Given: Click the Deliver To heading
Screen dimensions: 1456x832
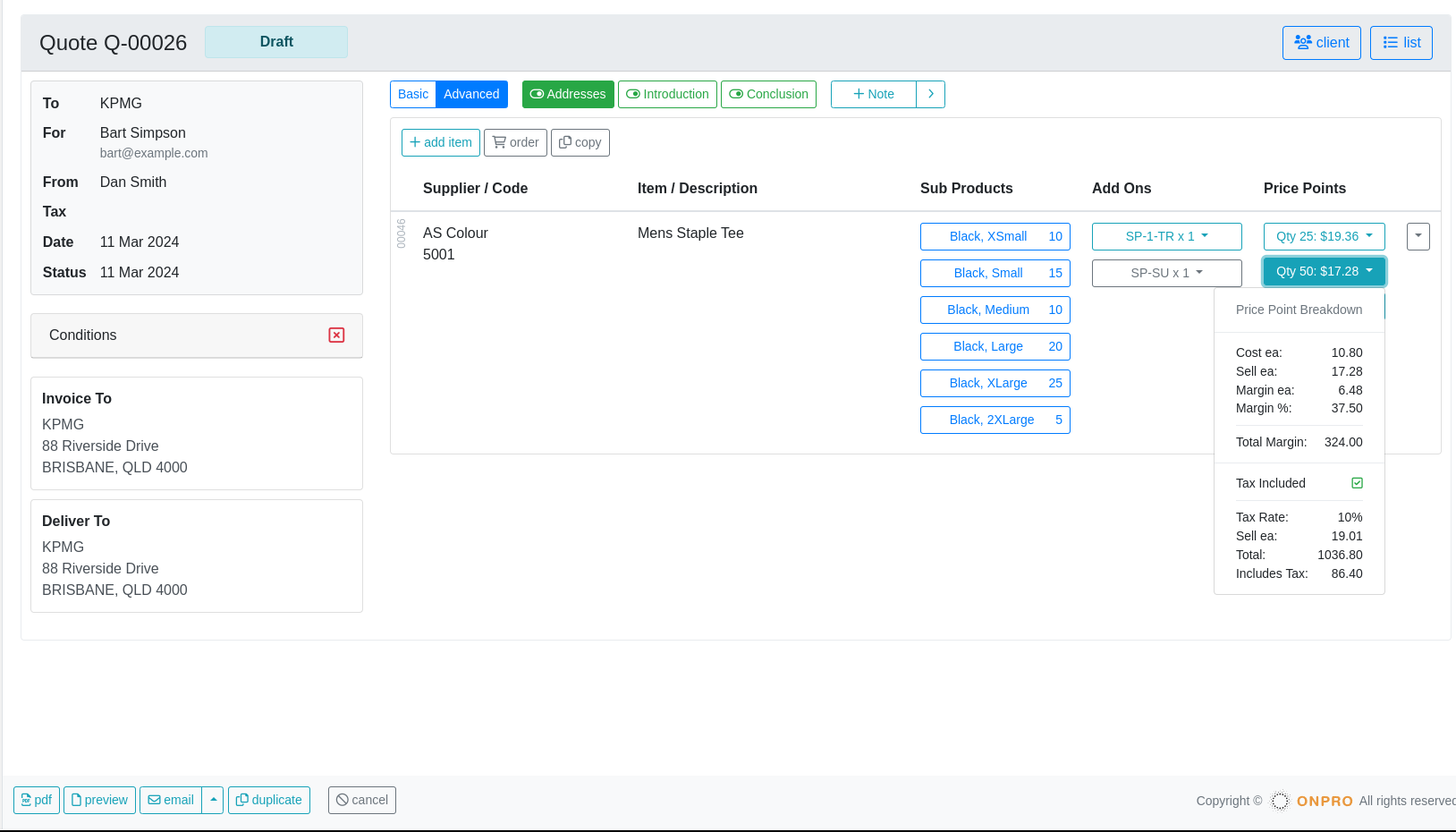Looking at the screenshot, I should click(x=76, y=521).
